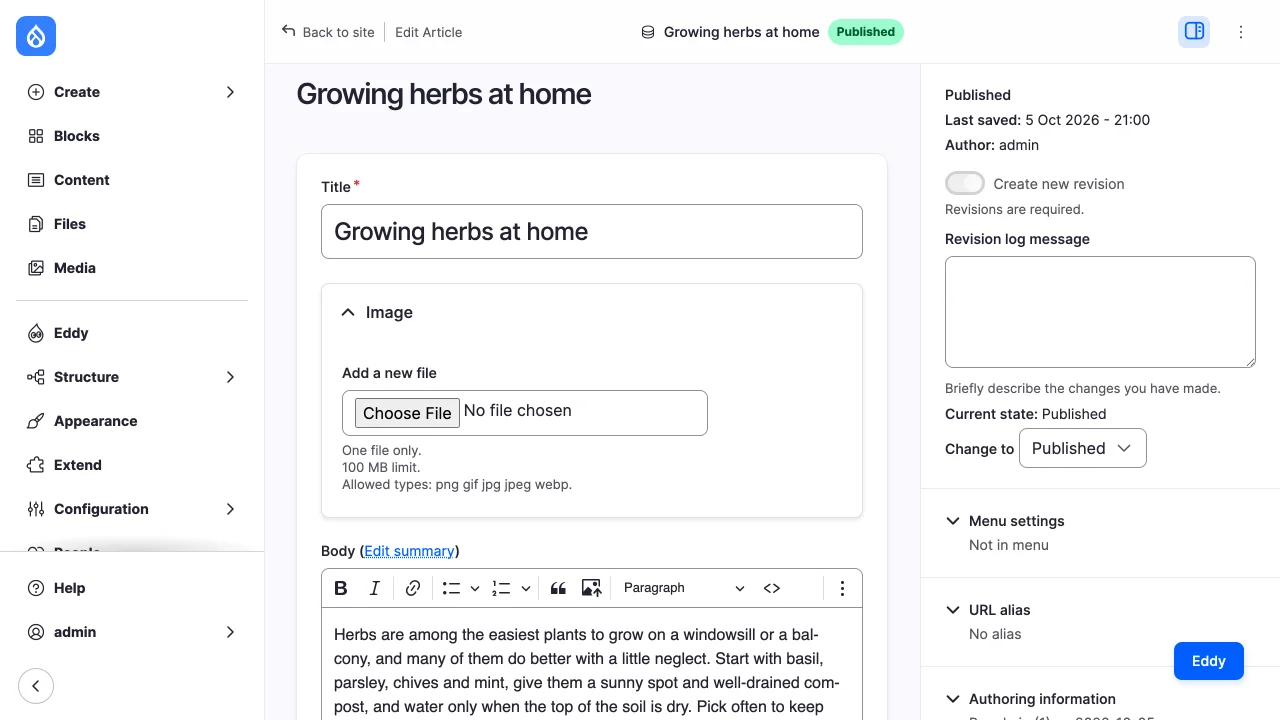
Task: Collapse the Image section
Action: click(x=592, y=313)
